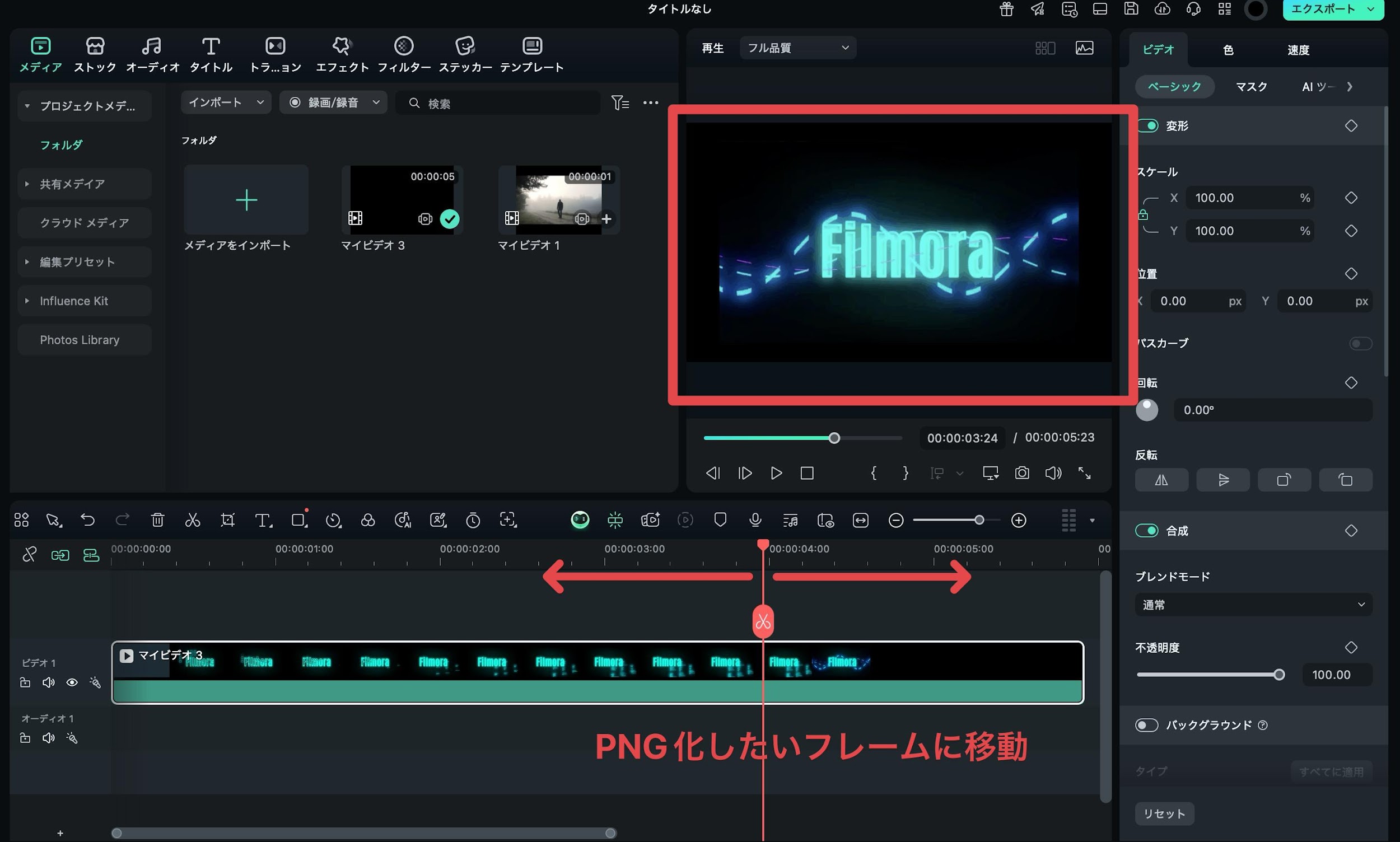Undo the last action
The height and width of the screenshot is (842, 1400).
(87, 520)
